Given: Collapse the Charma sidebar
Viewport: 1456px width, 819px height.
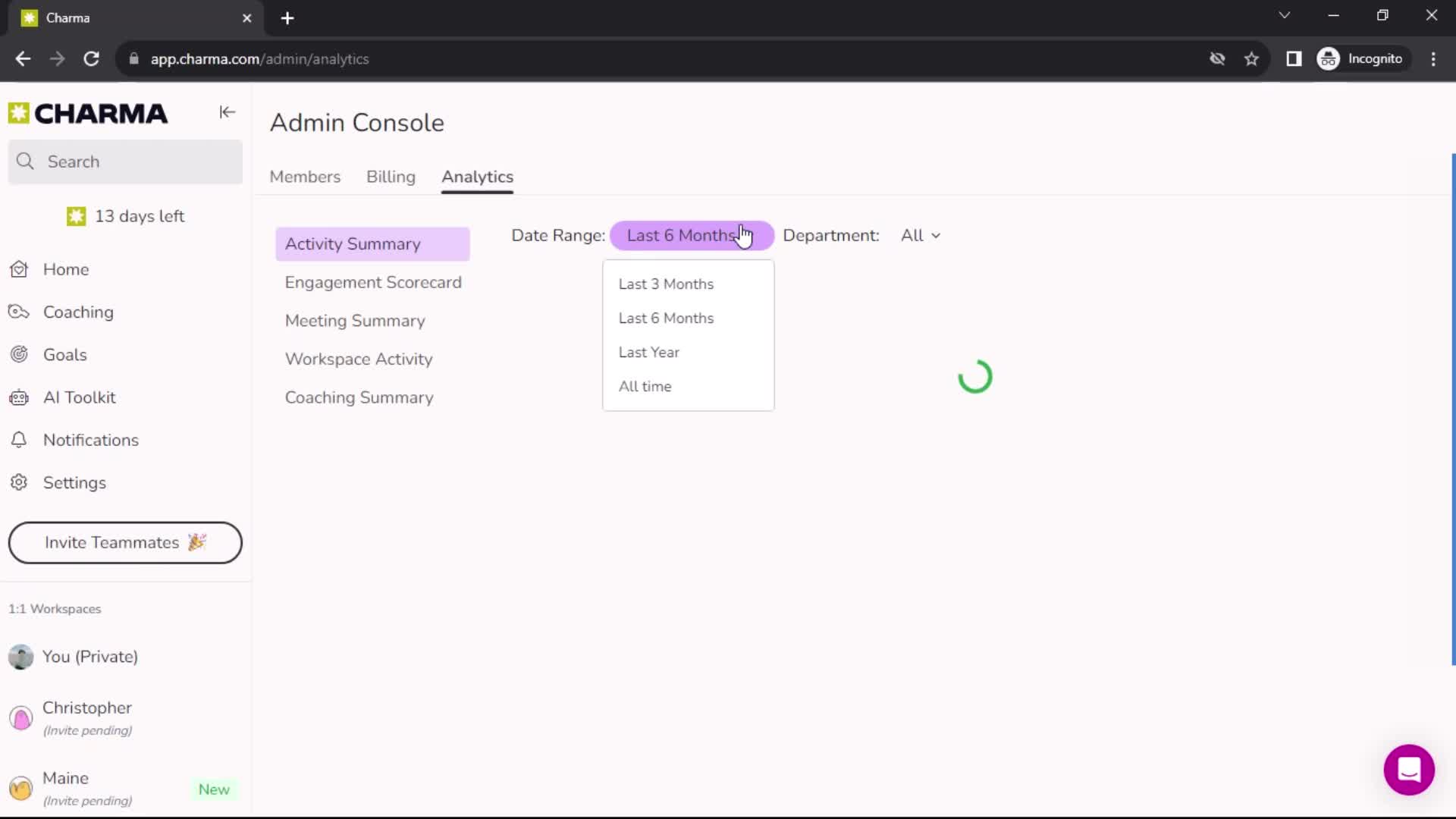Looking at the screenshot, I should click(x=227, y=112).
